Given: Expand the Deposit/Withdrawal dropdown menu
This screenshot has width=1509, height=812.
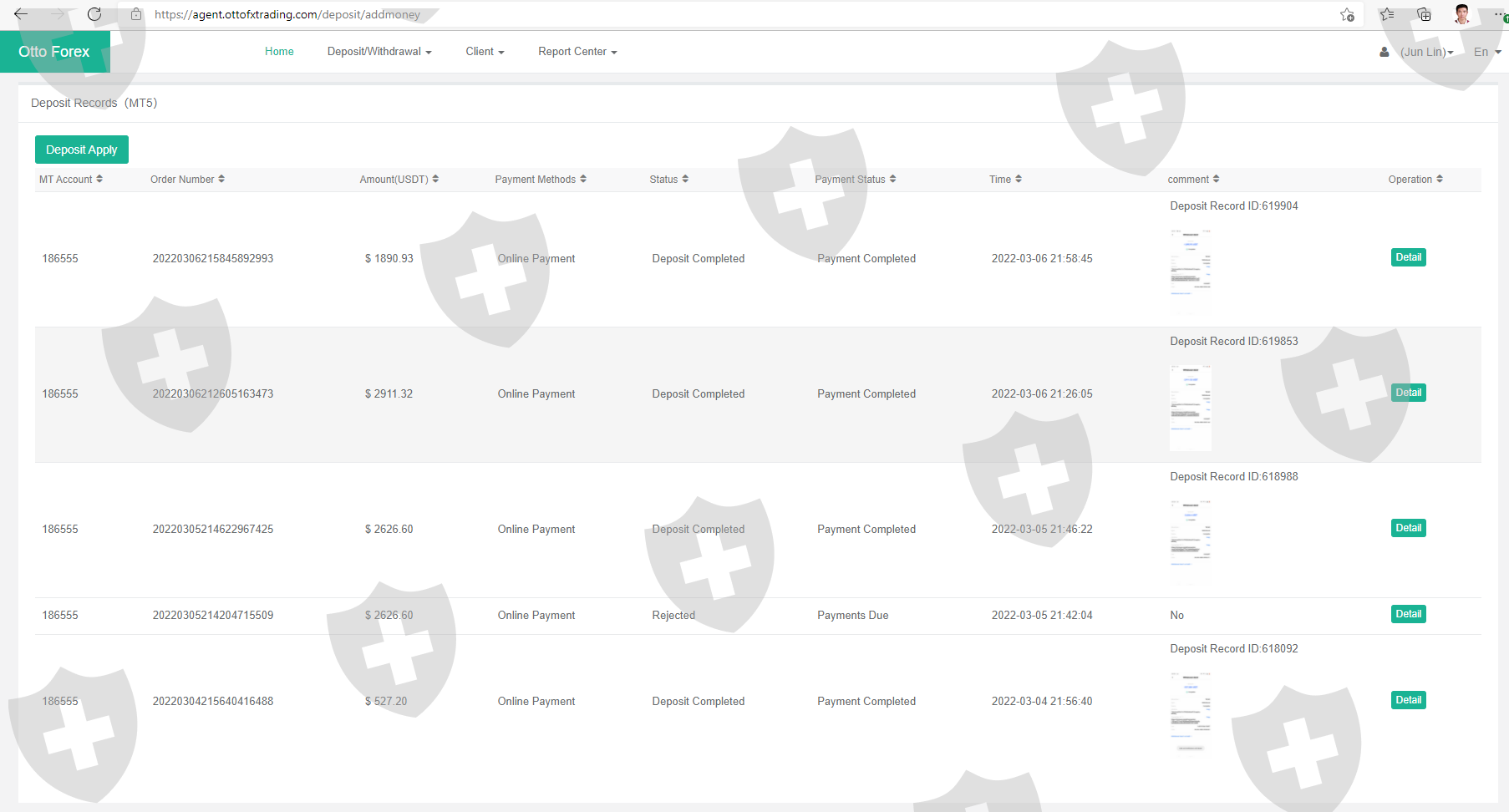Looking at the screenshot, I should point(379,52).
